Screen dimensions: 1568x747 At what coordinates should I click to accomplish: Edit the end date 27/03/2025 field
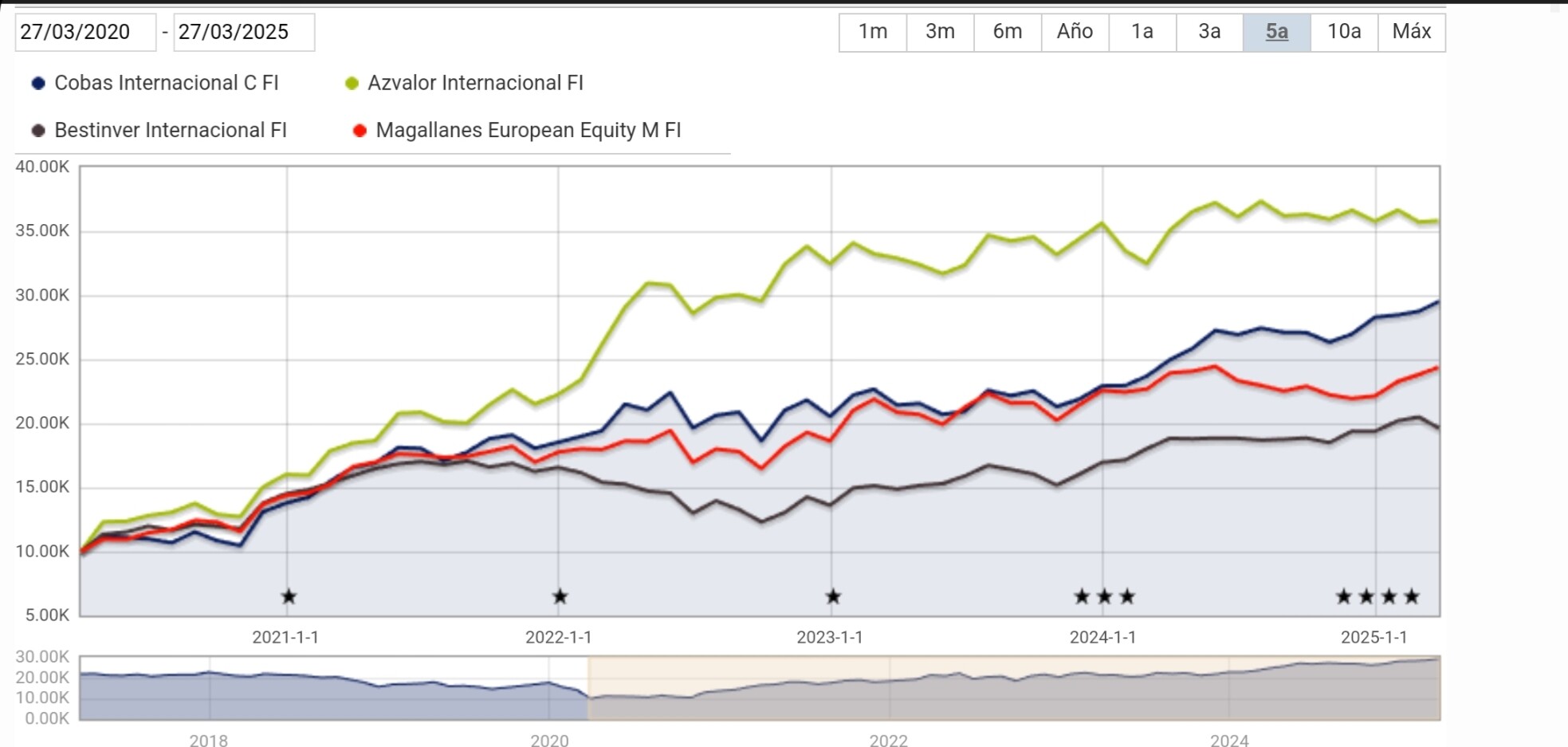point(244,32)
